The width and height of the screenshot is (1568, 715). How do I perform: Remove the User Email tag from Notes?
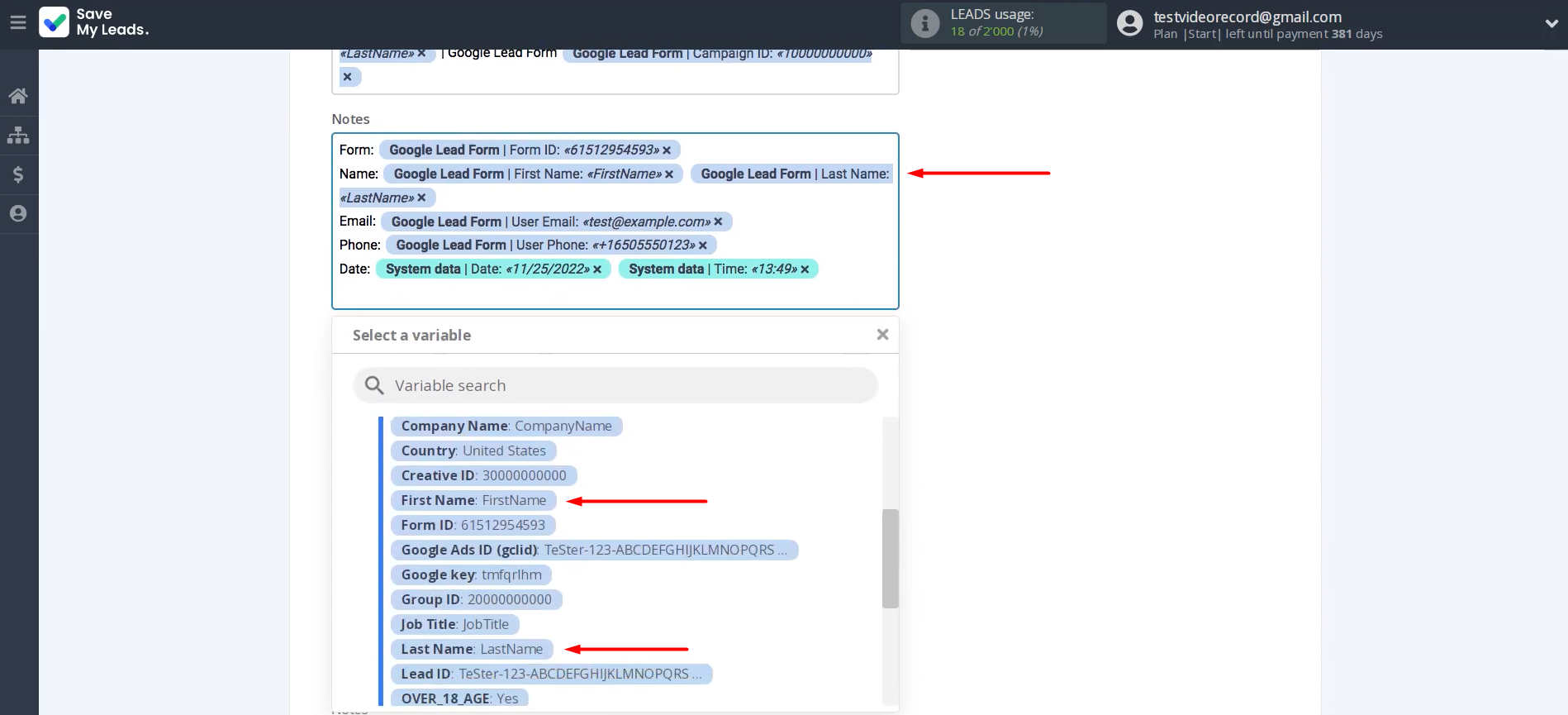pos(718,222)
